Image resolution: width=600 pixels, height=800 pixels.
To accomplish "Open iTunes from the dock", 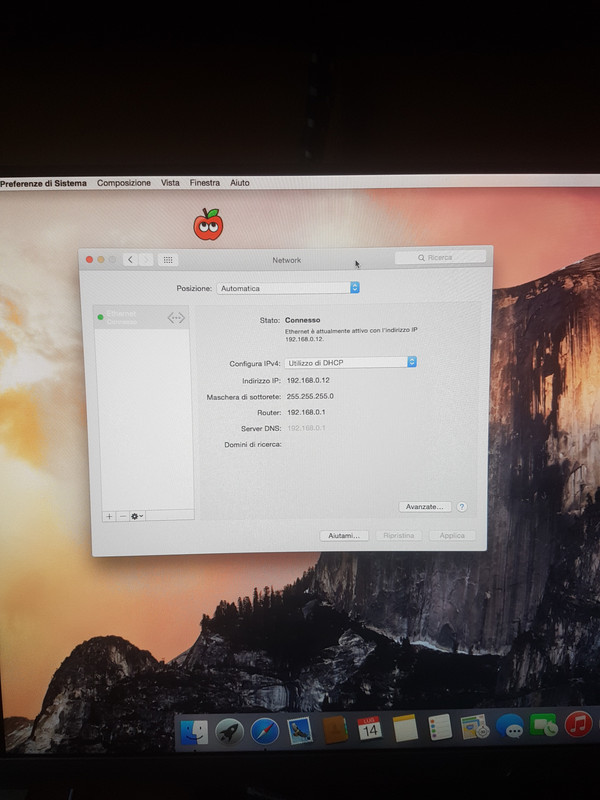I will click(x=578, y=723).
